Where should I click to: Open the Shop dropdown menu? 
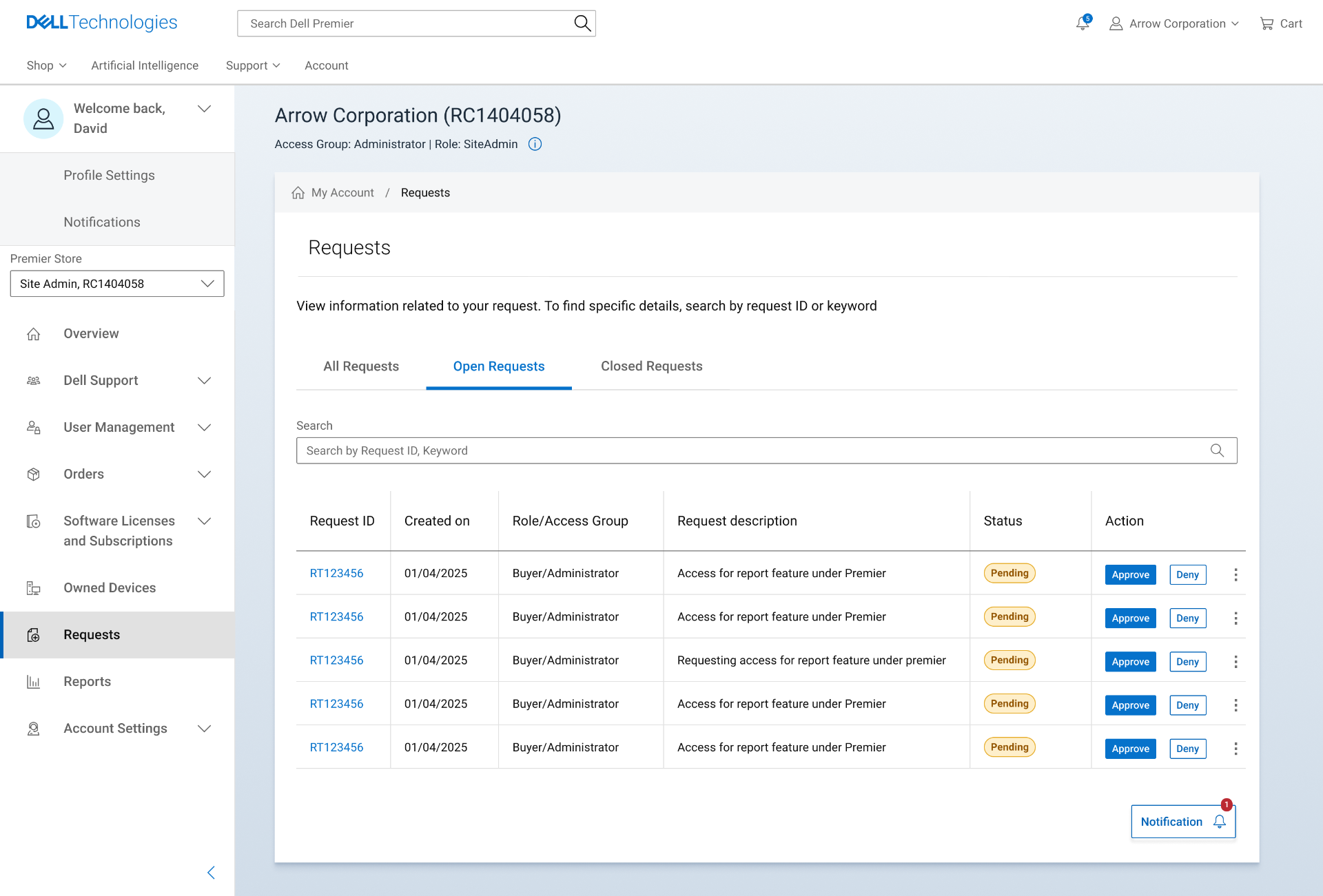pyautogui.click(x=46, y=65)
